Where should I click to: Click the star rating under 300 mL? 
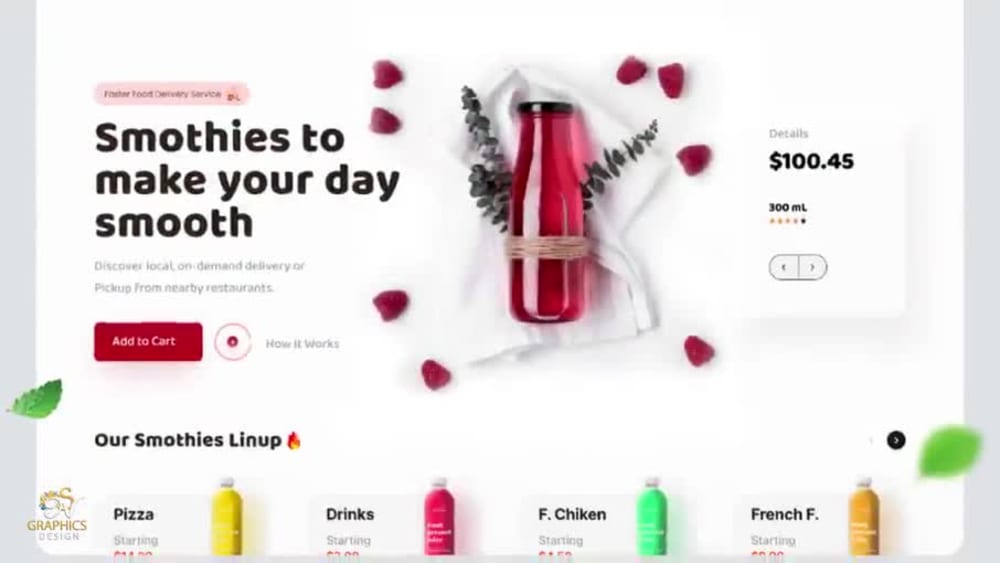(x=788, y=221)
